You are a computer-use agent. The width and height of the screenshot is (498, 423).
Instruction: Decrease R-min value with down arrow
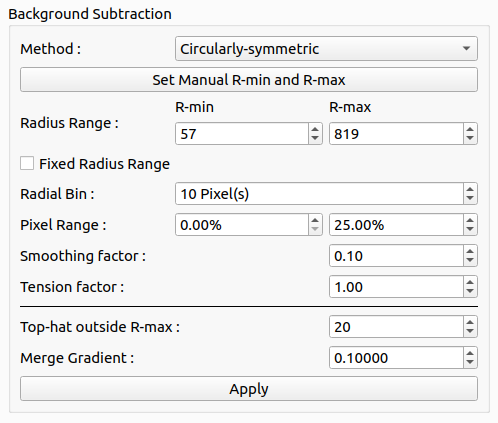[315, 138]
